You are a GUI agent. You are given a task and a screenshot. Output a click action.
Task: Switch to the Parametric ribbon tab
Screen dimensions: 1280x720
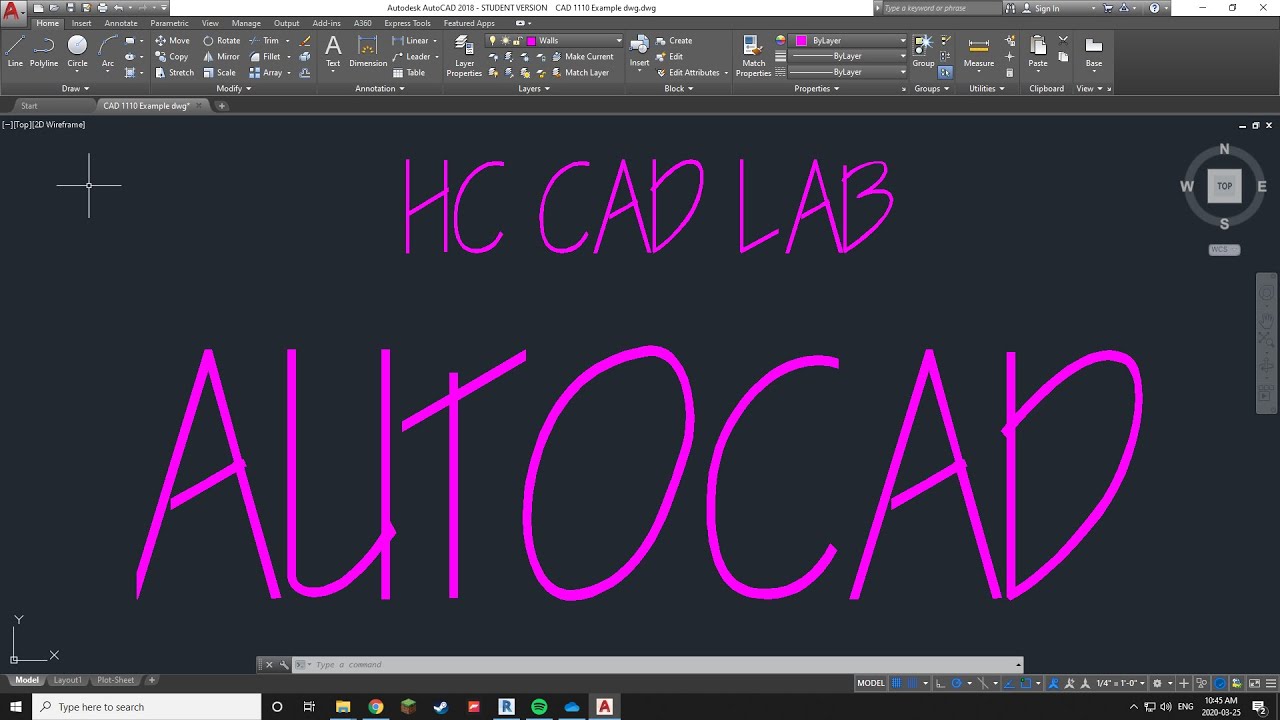169,23
